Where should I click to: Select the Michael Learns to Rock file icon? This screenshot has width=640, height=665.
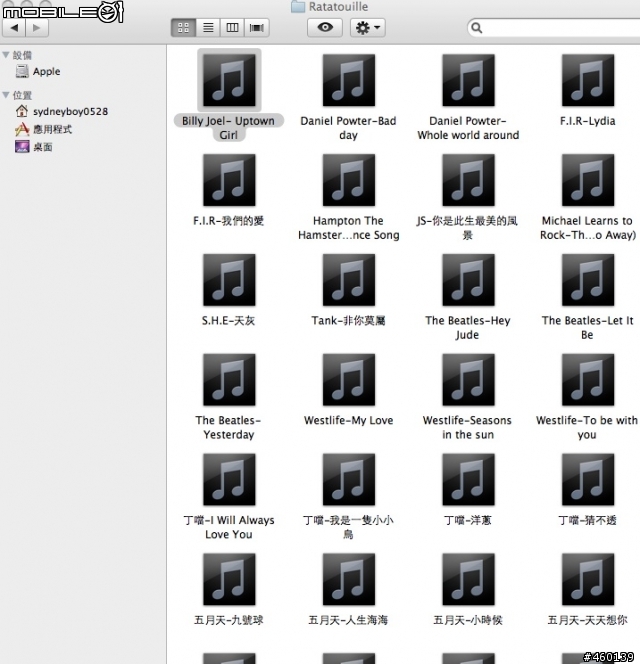[x=588, y=180]
